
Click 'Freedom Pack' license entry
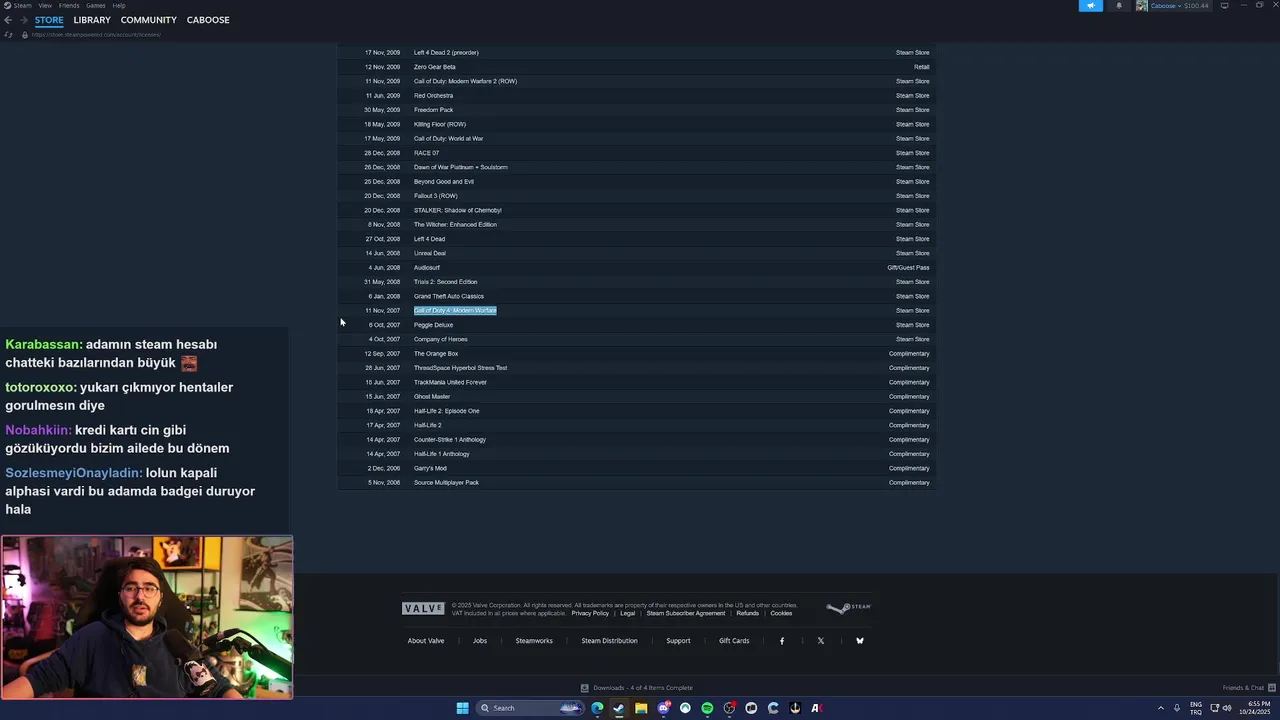(x=433, y=110)
